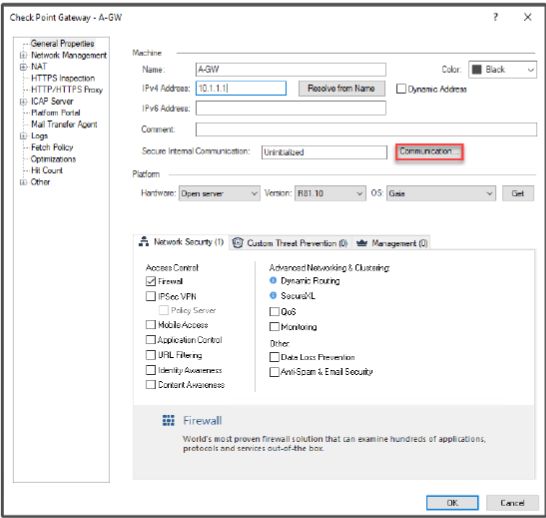Click the OK button
This screenshot has height=518, width=546.
(452, 503)
